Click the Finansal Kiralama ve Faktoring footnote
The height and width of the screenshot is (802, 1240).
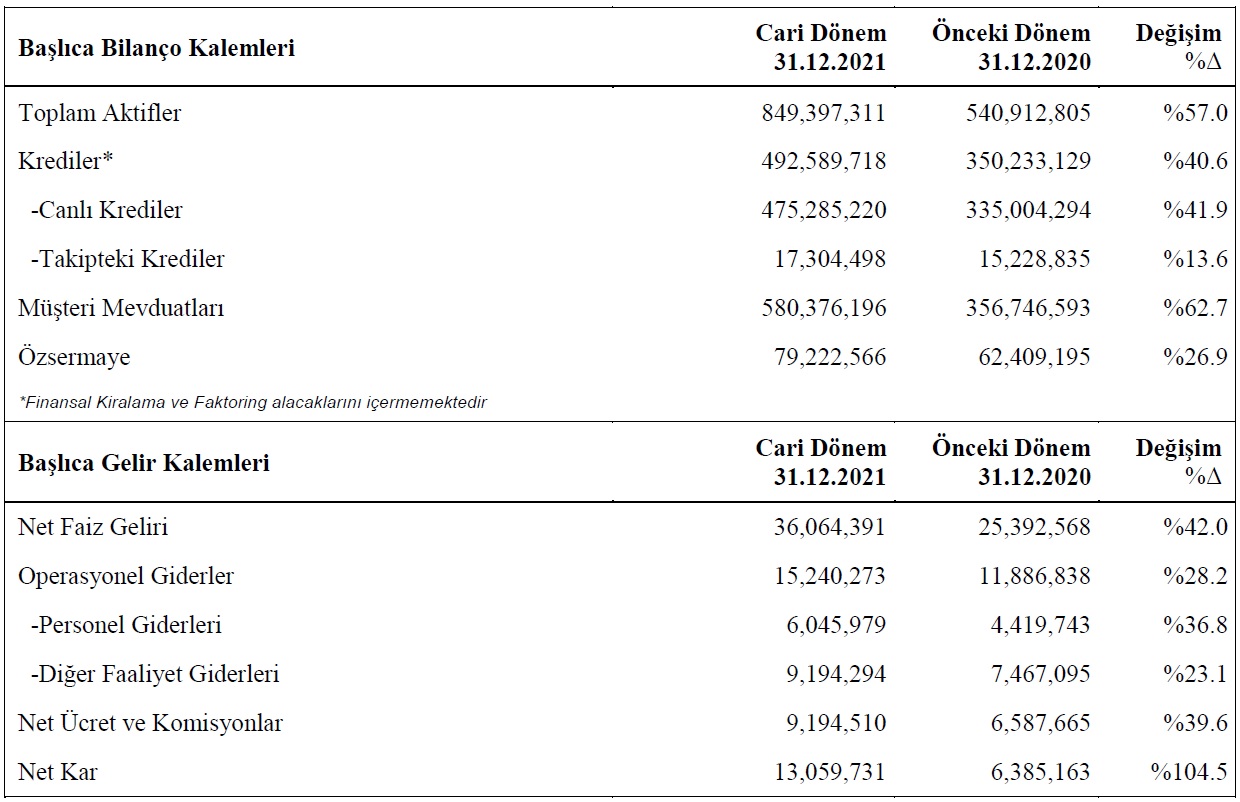click(252, 403)
